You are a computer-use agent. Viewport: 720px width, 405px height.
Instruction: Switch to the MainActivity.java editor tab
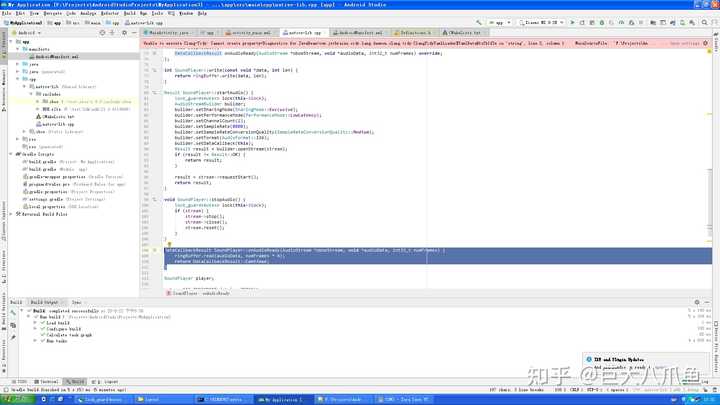(166, 33)
